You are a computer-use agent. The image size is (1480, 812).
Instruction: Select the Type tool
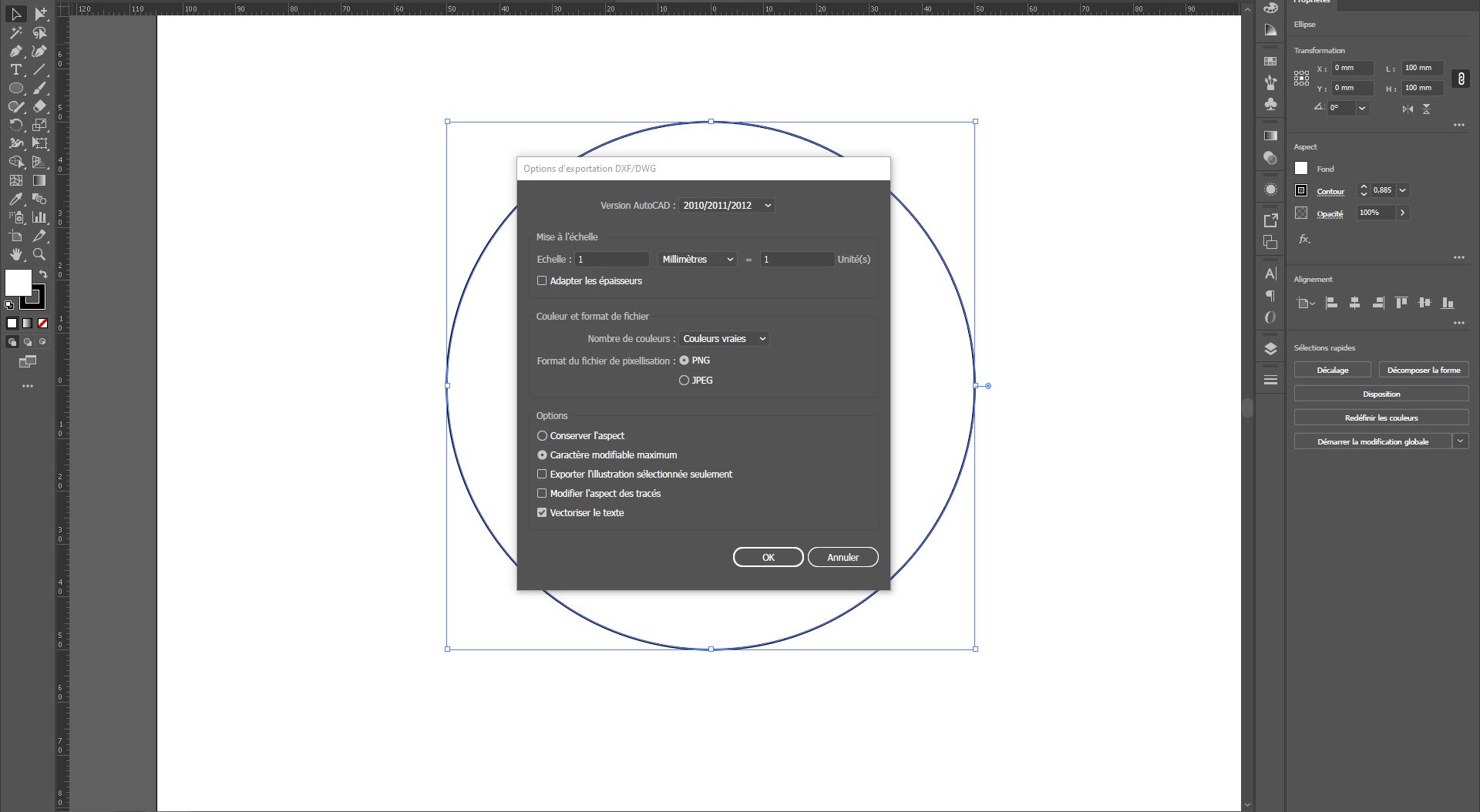(15, 69)
